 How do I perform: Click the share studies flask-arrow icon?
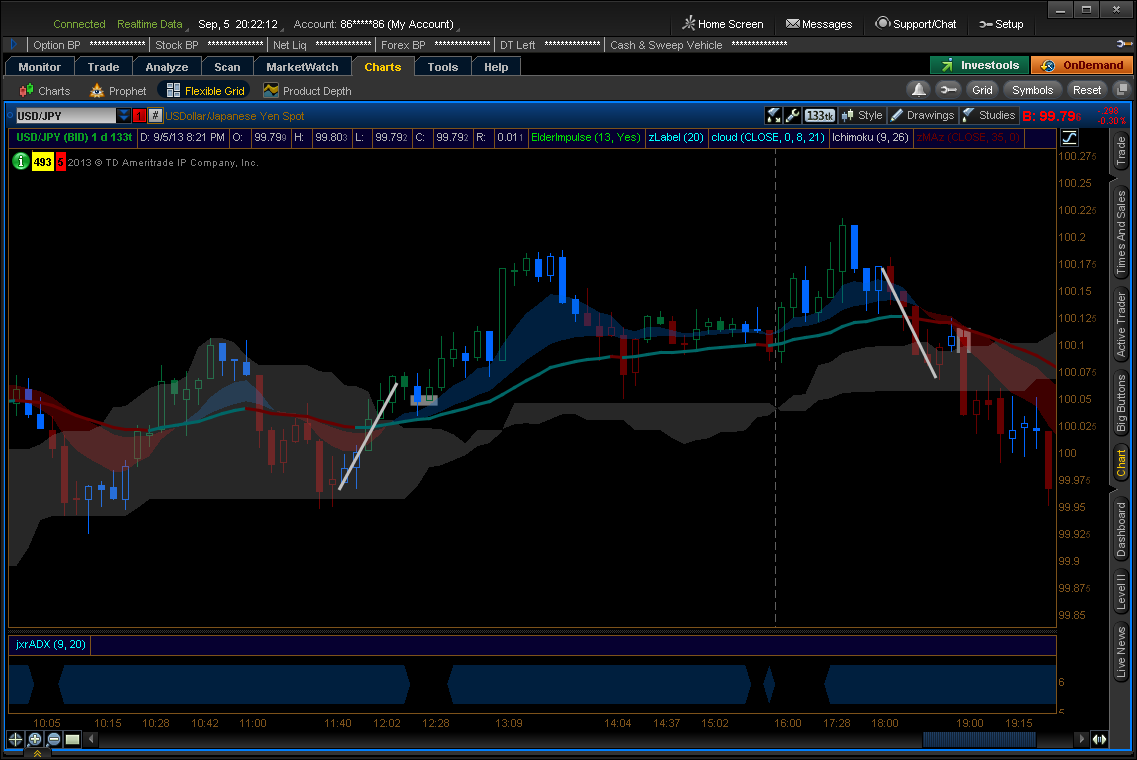774,115
